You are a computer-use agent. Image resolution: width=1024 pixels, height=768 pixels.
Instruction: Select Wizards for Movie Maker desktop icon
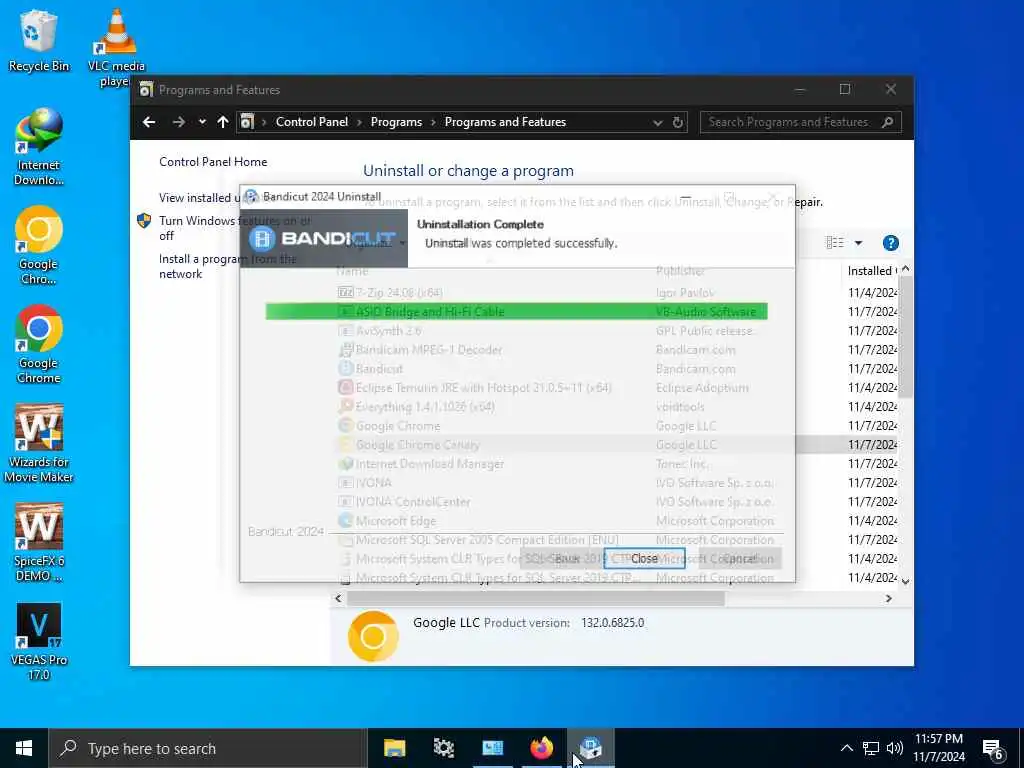[39, 444]
